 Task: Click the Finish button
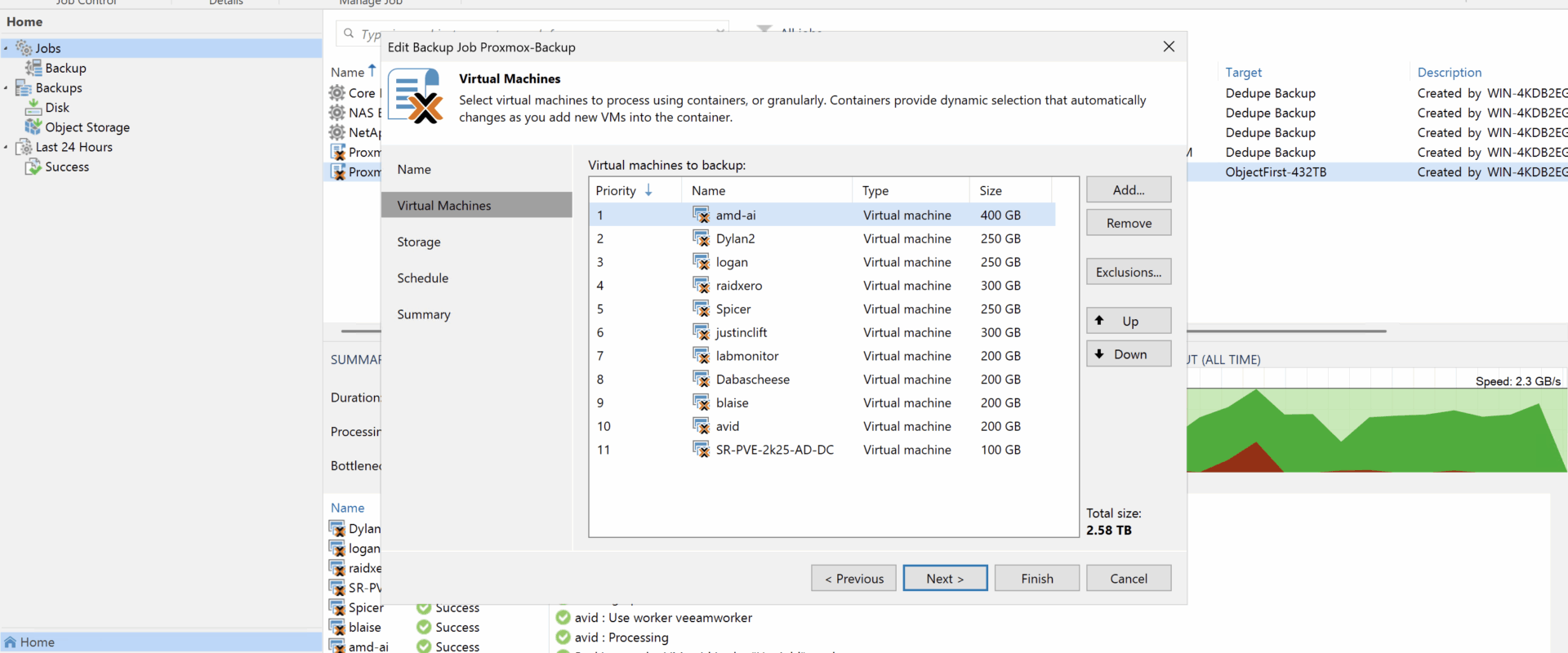click(x=1037, y=578)
